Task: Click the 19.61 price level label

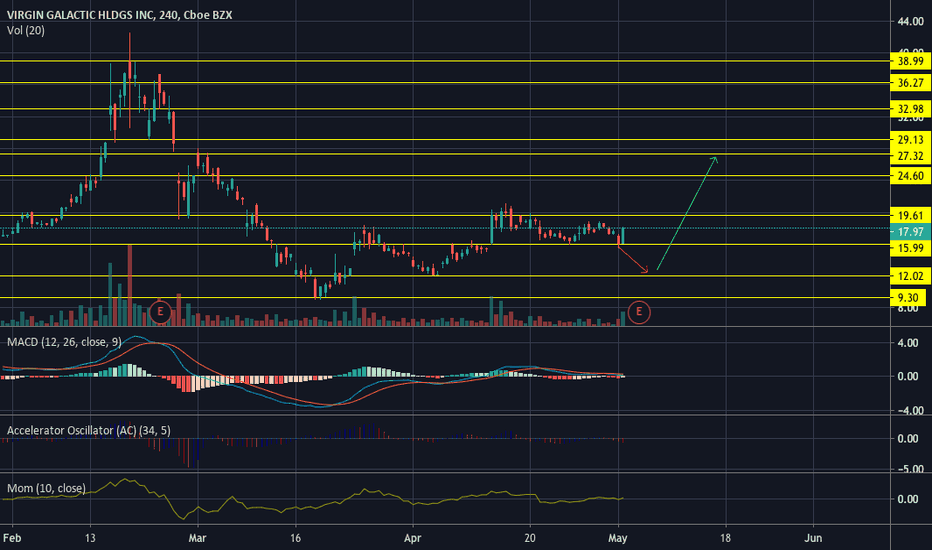Action: 910,215
